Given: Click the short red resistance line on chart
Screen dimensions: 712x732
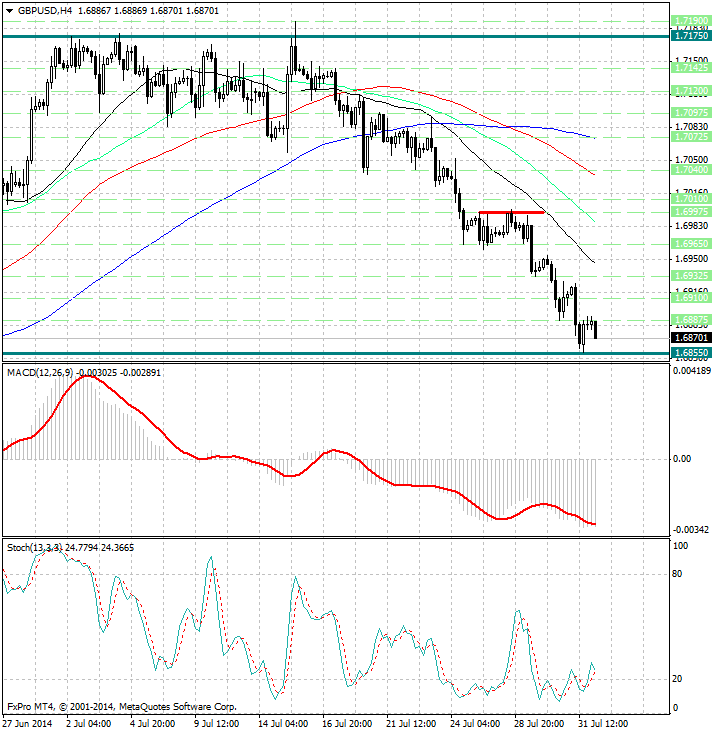Looking at the screenshot, I should point(512,212).
